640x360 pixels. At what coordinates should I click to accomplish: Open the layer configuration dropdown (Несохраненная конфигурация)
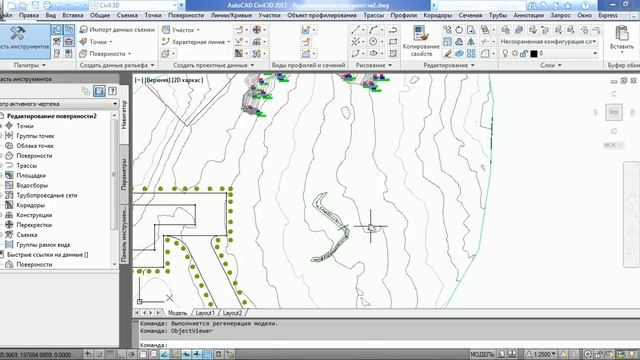[549, 42]
